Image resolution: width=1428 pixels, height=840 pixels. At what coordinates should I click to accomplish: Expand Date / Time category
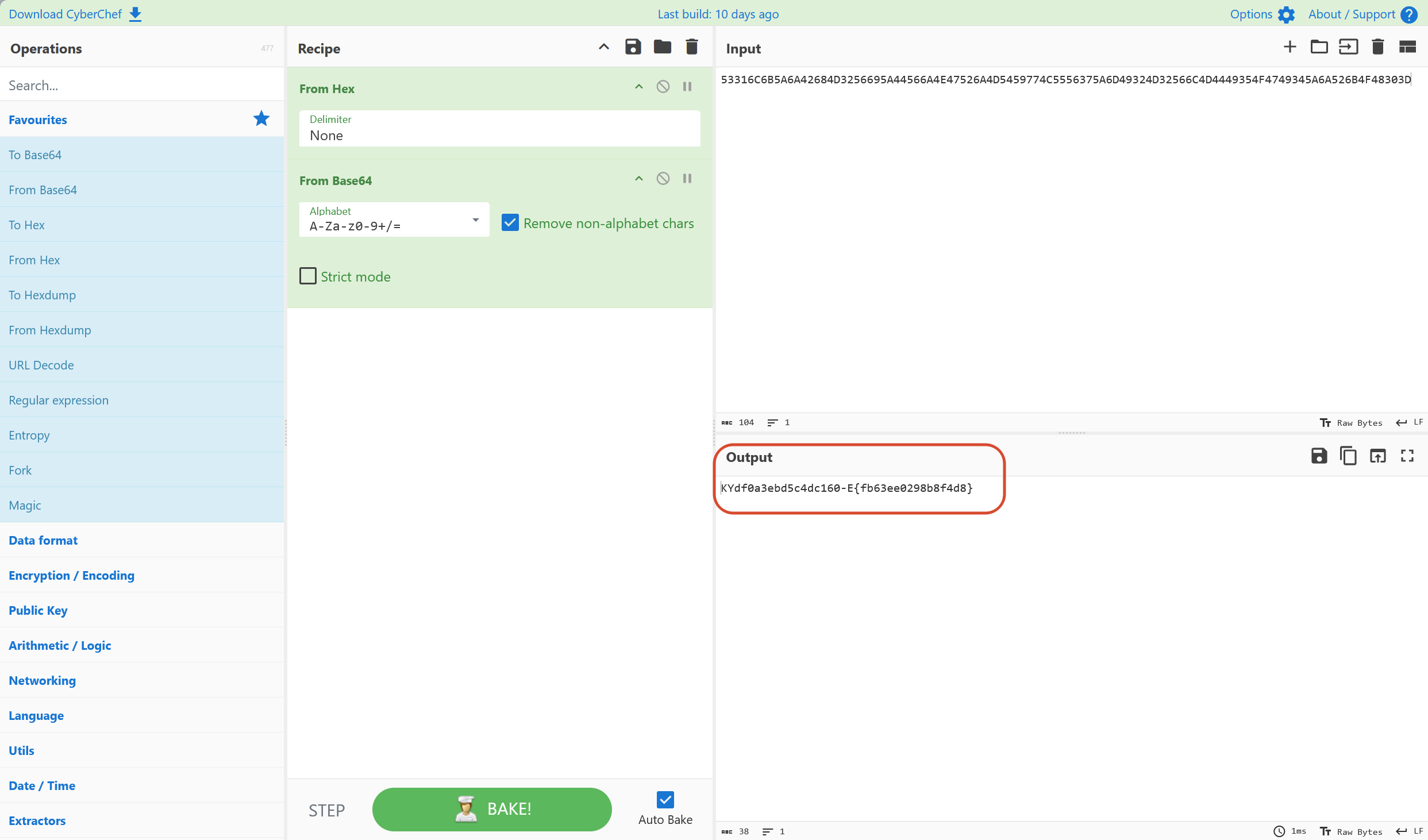(x=142, y=785)
